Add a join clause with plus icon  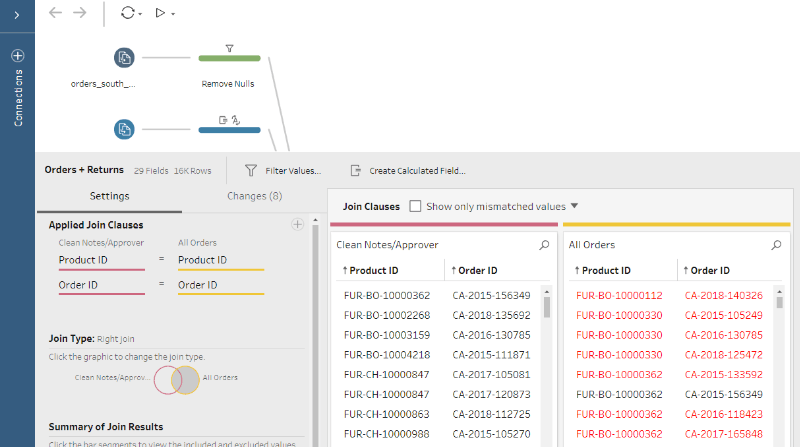[x=297, y=225]
